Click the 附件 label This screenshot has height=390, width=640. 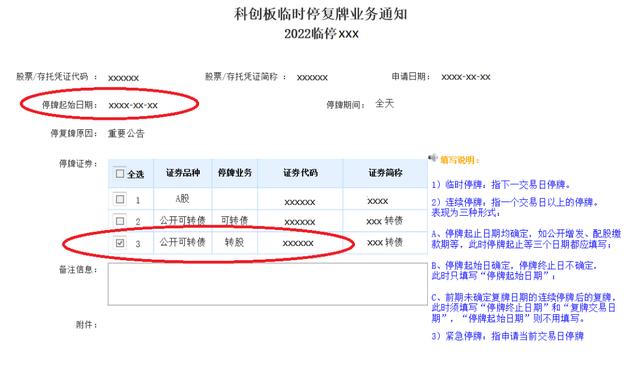(87, 325)
